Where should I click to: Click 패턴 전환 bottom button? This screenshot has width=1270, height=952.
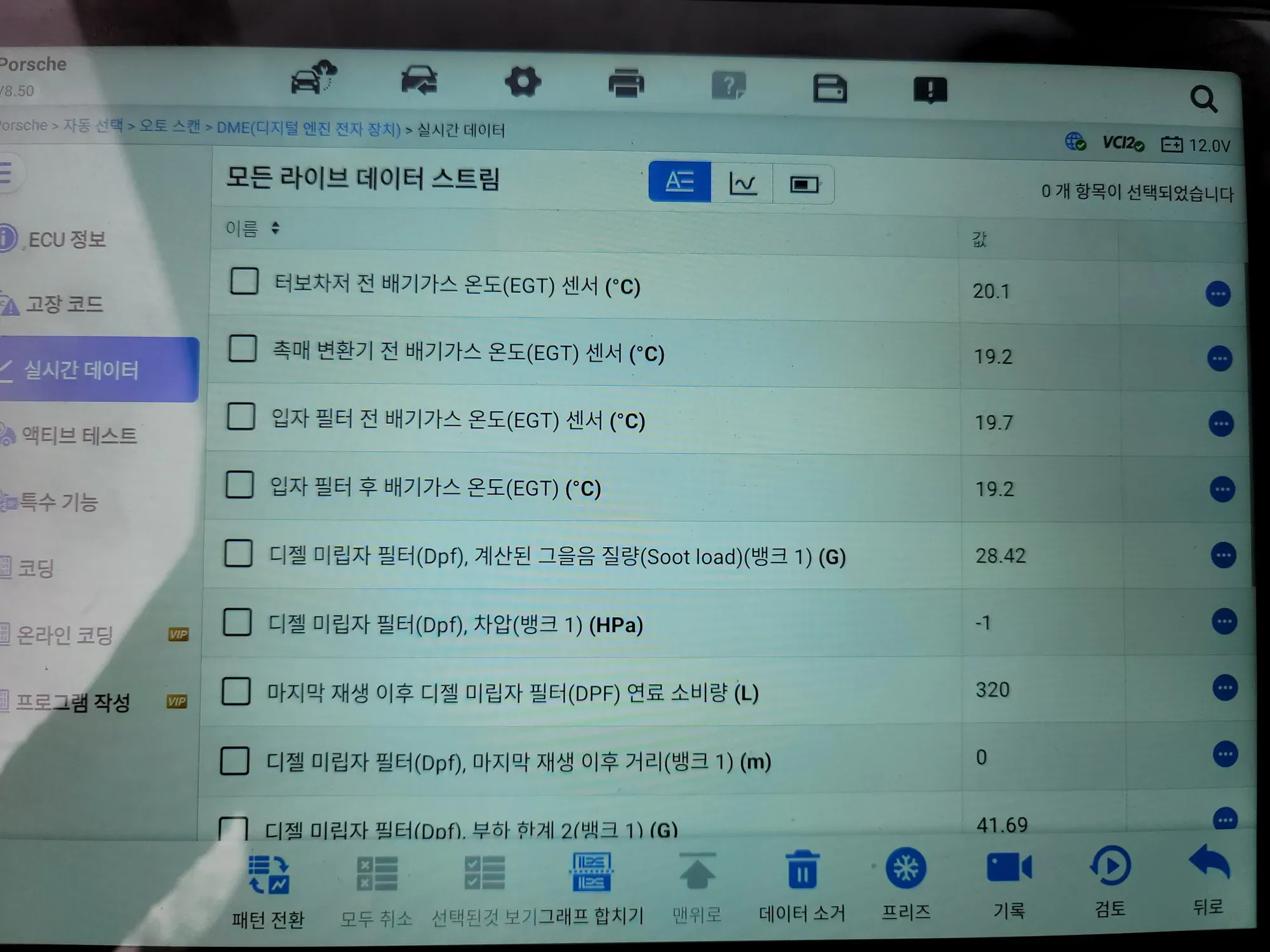pos(268,892)
